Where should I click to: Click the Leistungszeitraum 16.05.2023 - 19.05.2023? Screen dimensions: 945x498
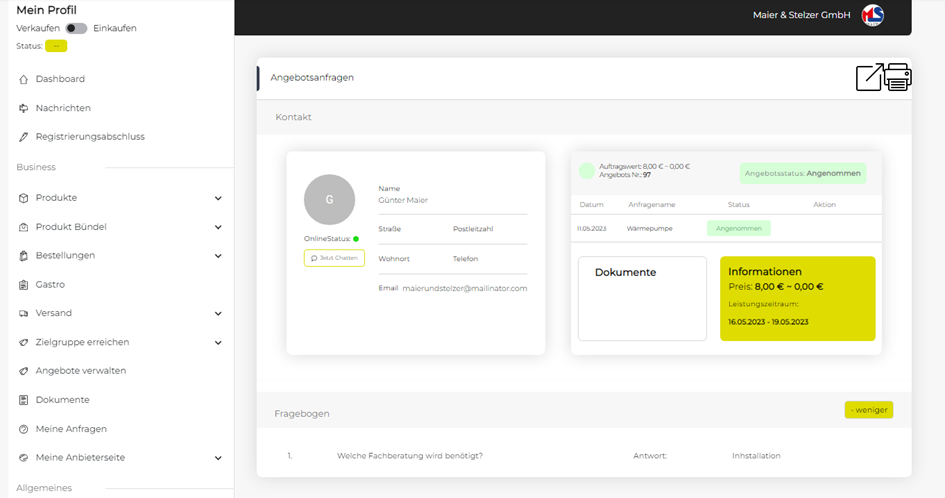point(768,322)
